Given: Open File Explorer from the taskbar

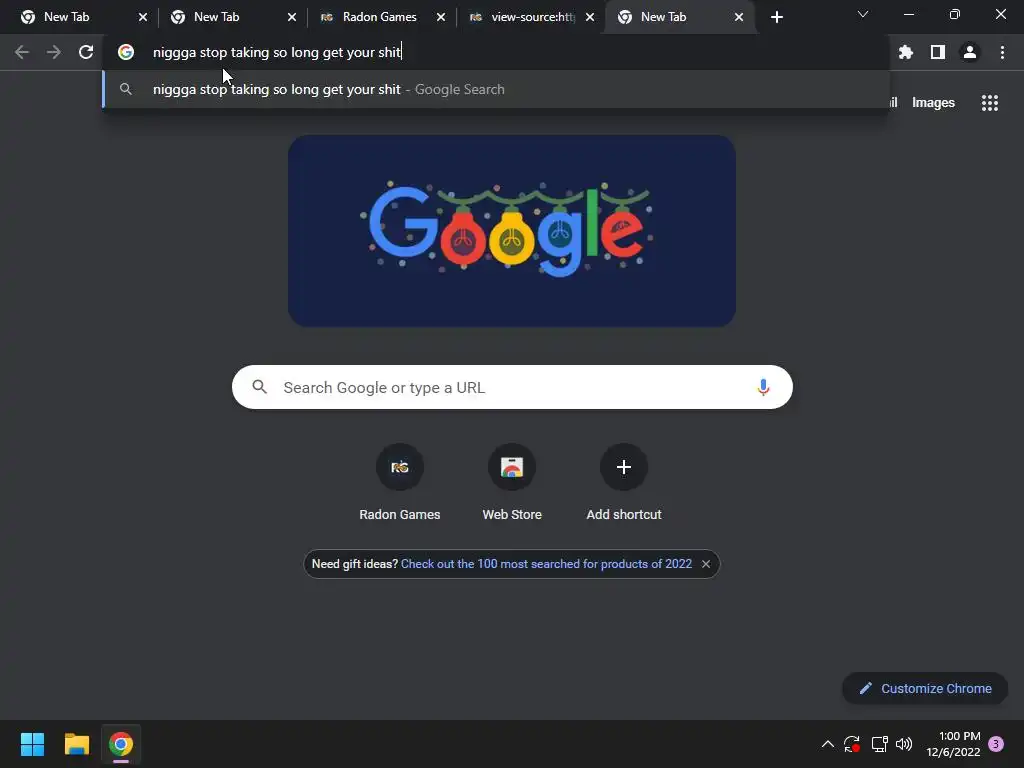Looking at the screenshot, I should pos(76,744).
